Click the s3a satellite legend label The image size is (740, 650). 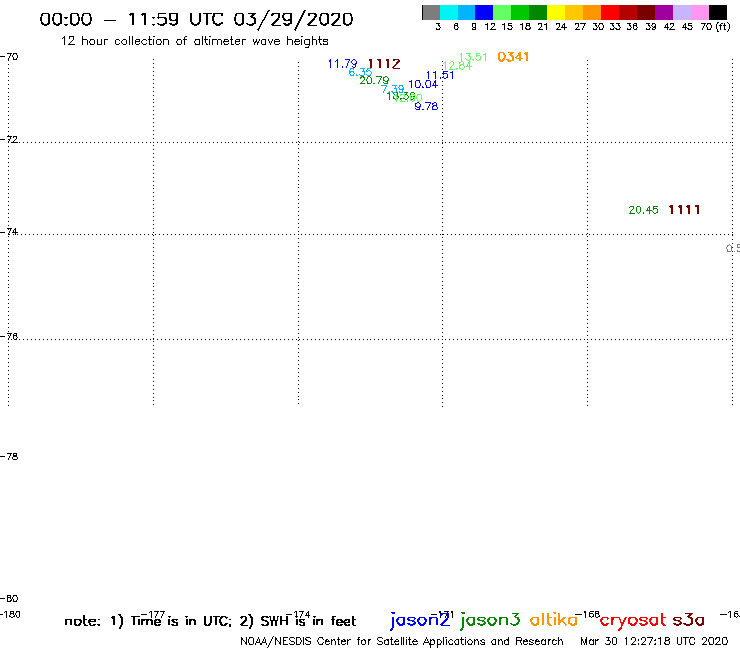[688, 620]
